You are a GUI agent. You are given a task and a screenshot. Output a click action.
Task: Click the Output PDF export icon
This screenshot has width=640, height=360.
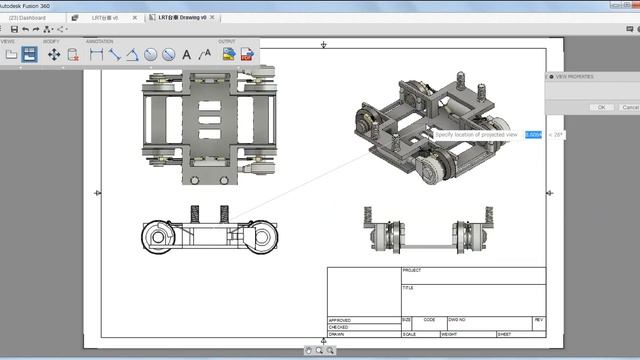tap(247, 54)
